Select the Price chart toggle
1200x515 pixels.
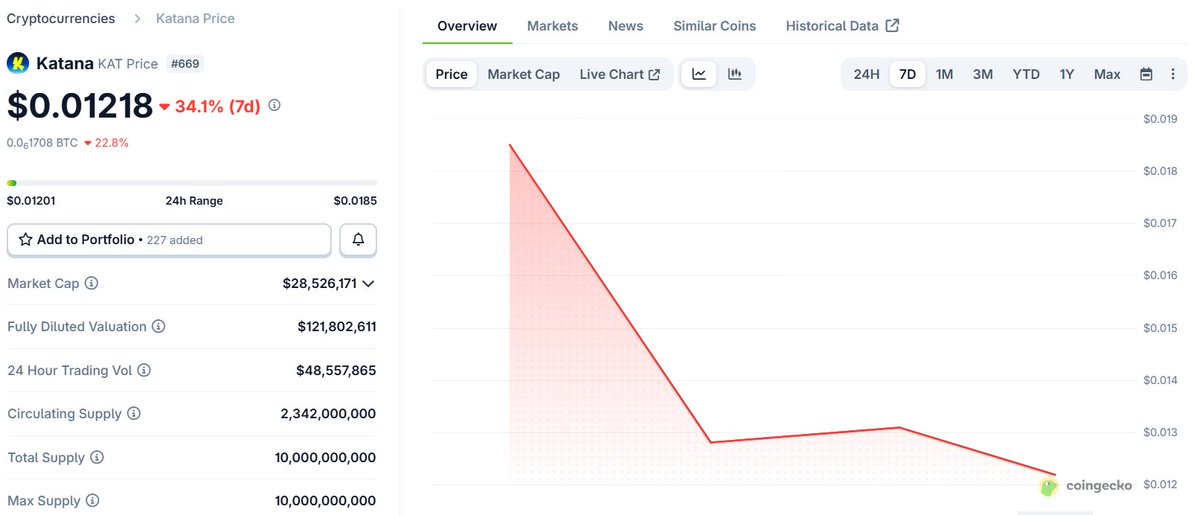pyautogui.click(x=451, y=74)
